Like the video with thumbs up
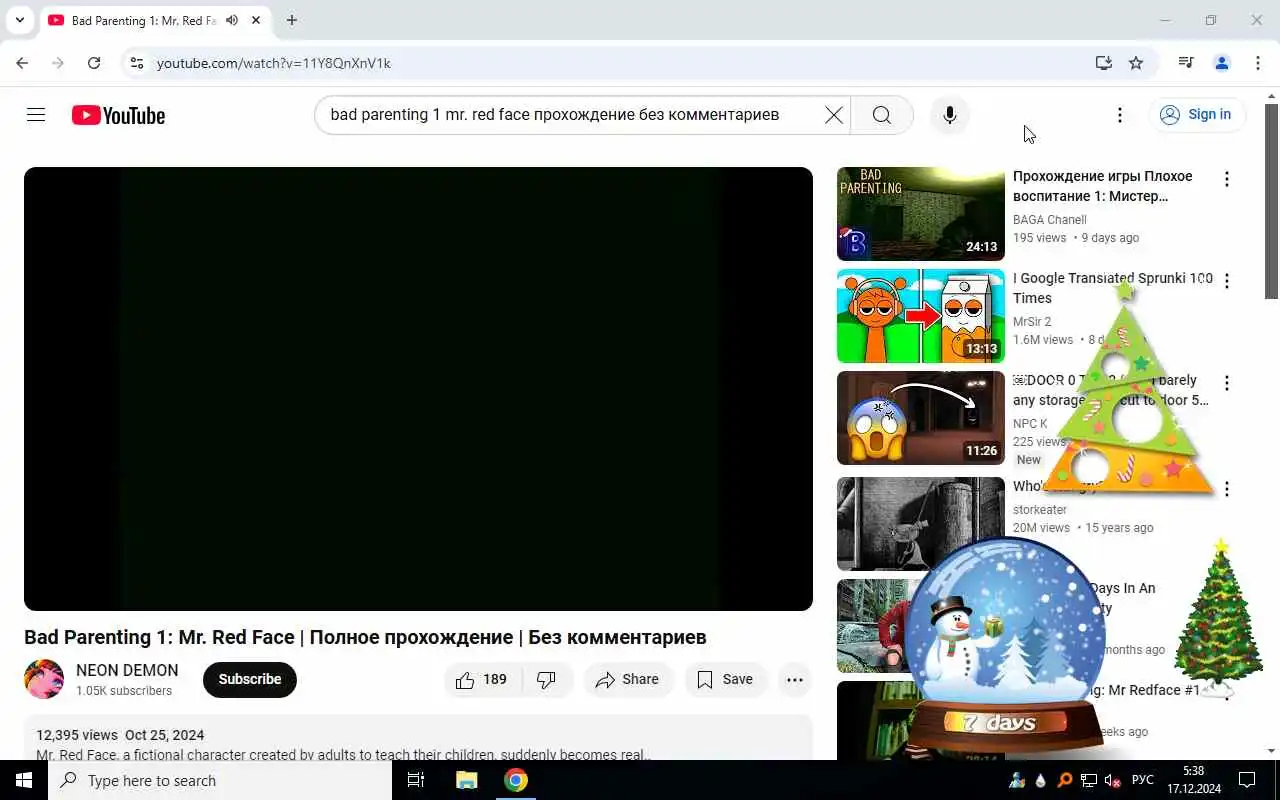The height and width of the screenshot is (800, 1280). (481, 680)
